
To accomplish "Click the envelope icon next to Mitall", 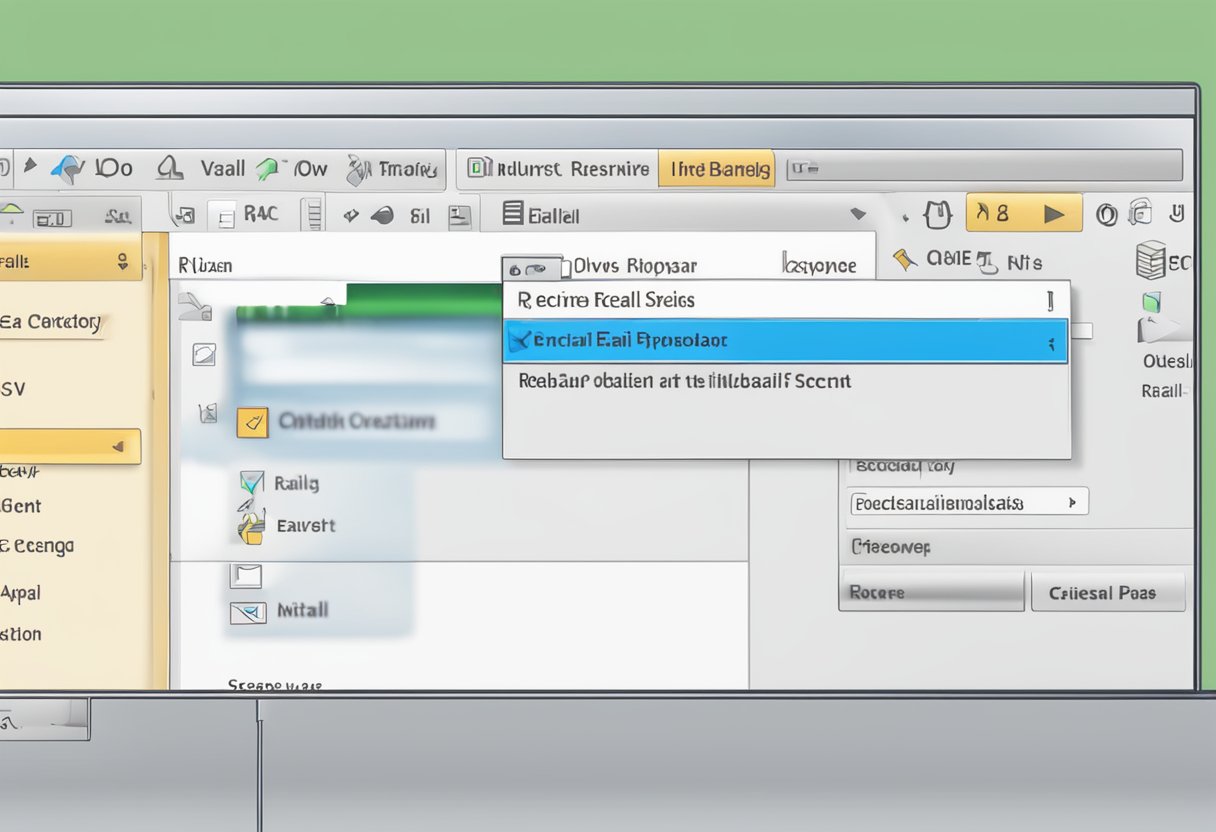I will (x=248, y=610).
